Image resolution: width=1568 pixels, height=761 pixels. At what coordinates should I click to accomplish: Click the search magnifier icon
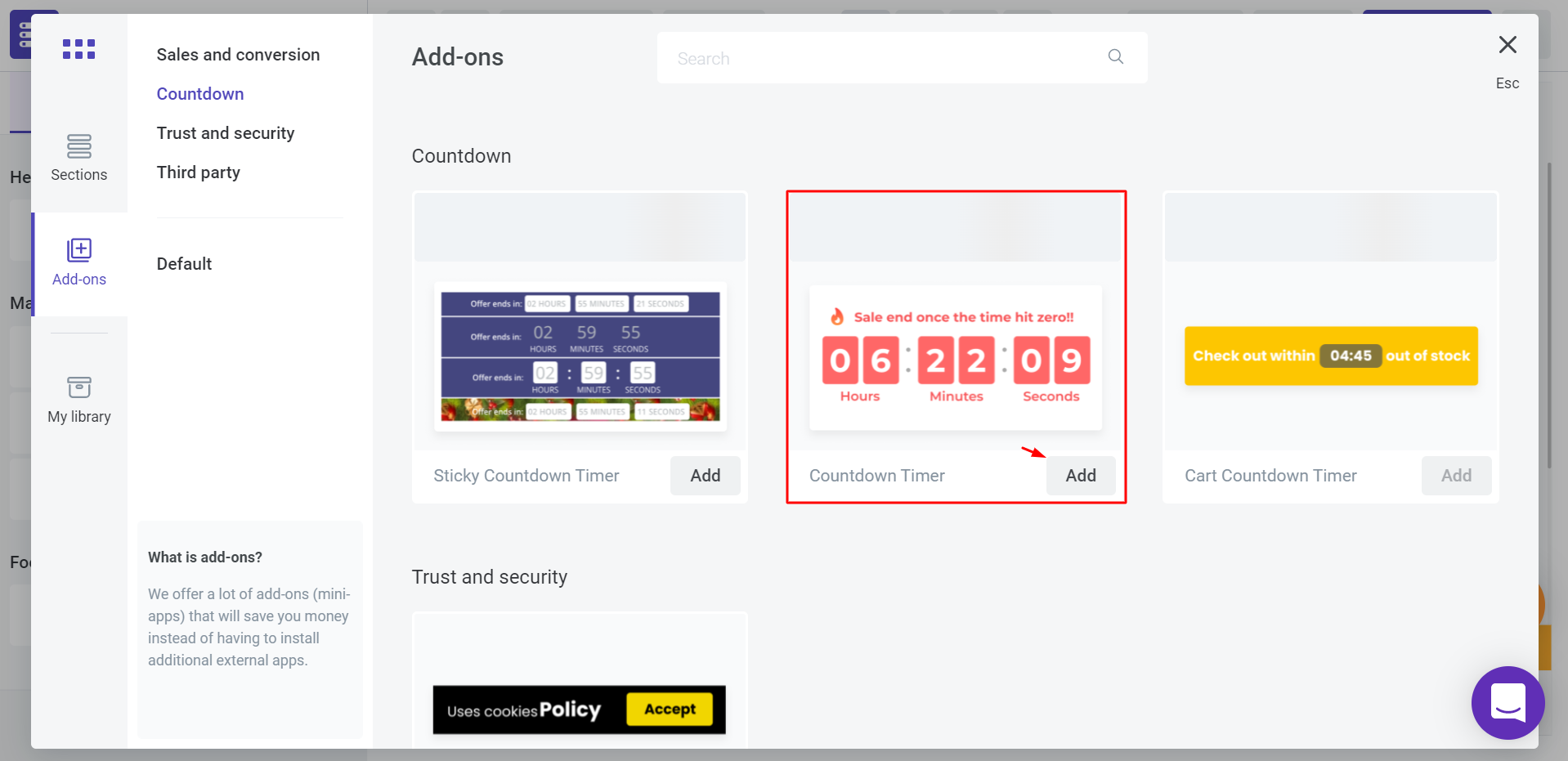point(1115,56)
